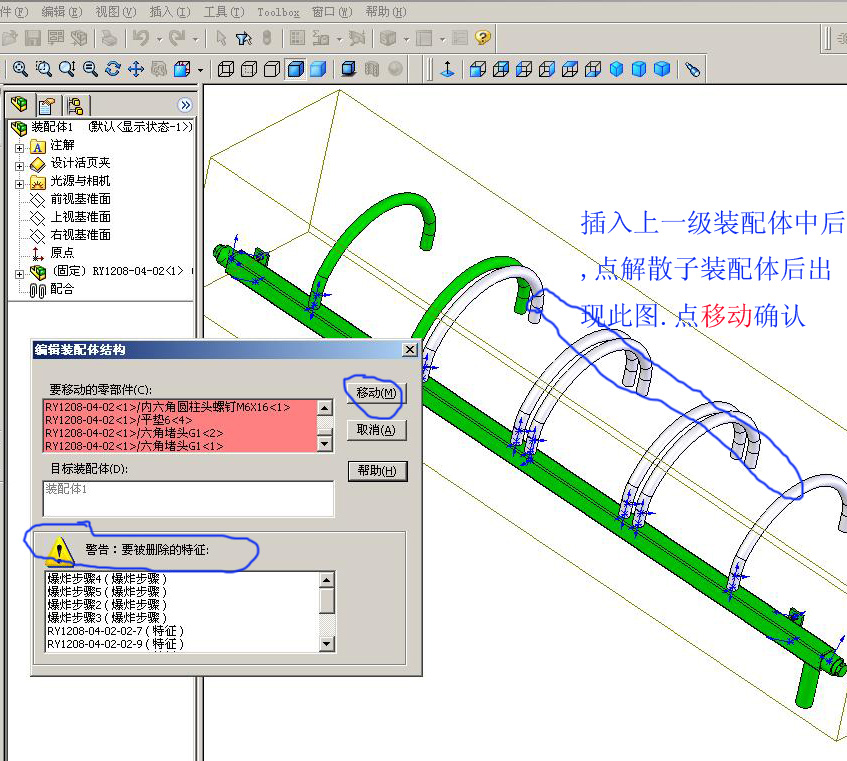Switch to the Top view
This screenshot has width=847, height=761.
(570, 69)
